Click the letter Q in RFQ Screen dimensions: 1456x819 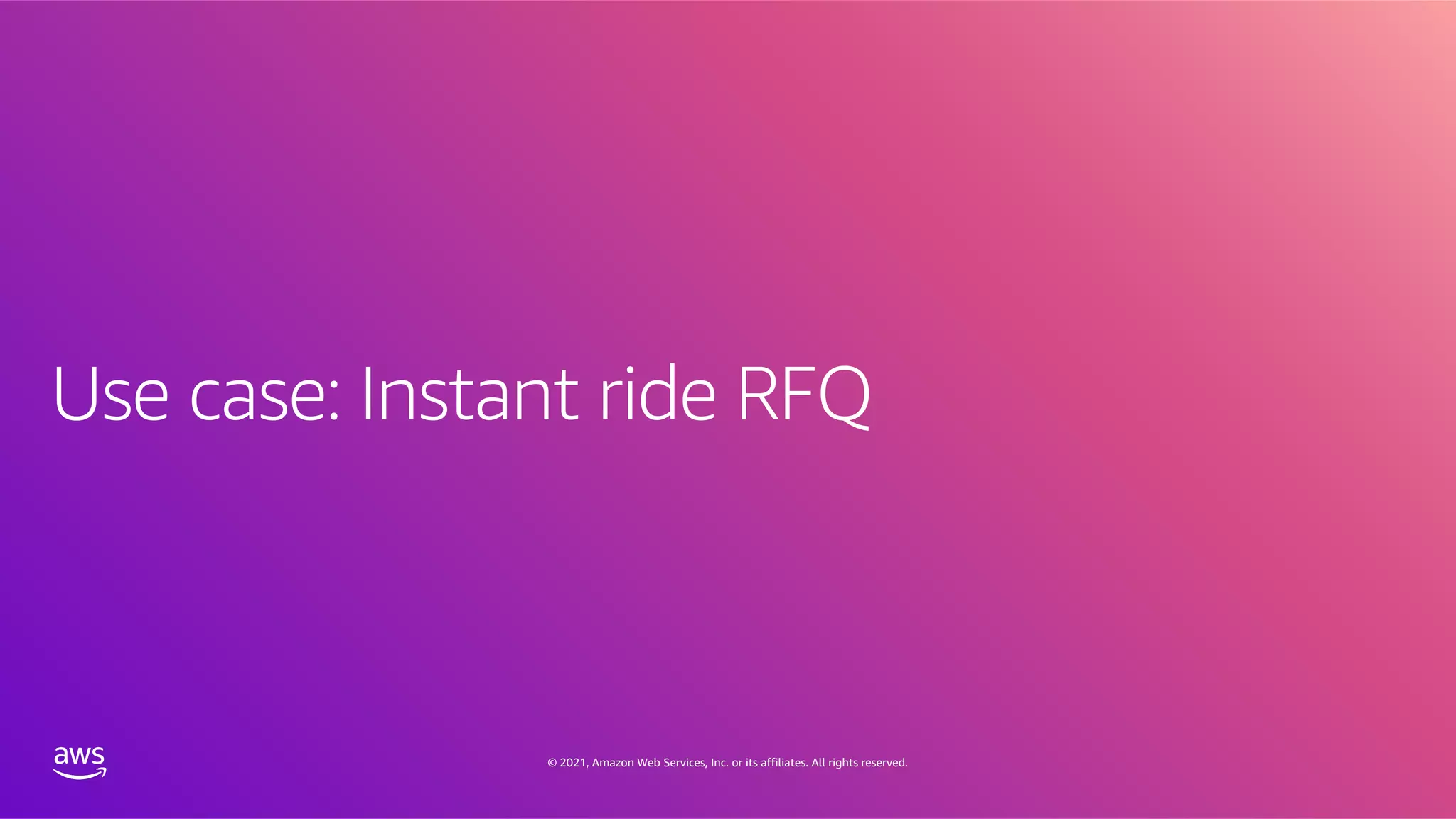[x=844, y=395]
